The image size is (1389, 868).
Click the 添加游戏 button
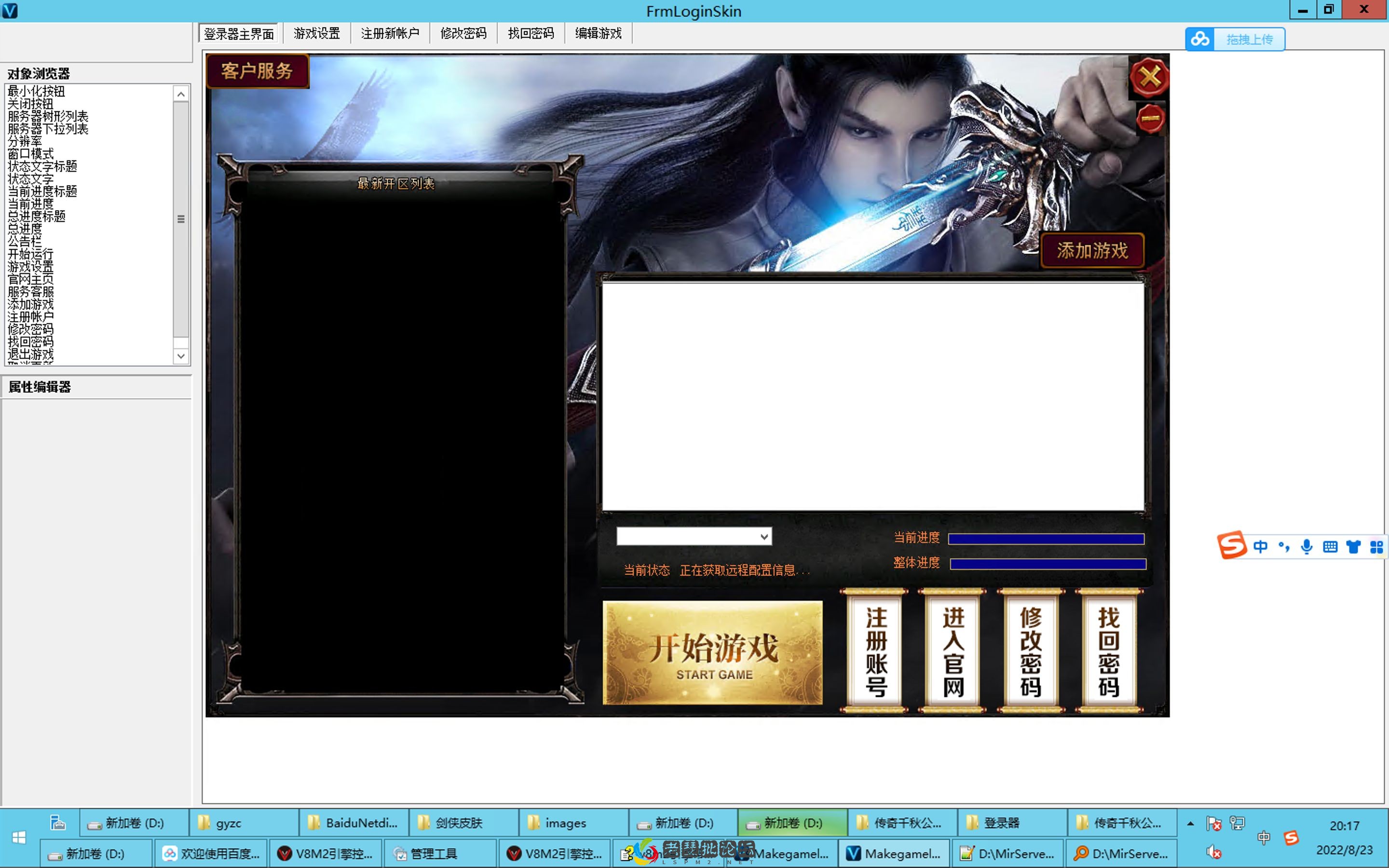coord(1092,250)
